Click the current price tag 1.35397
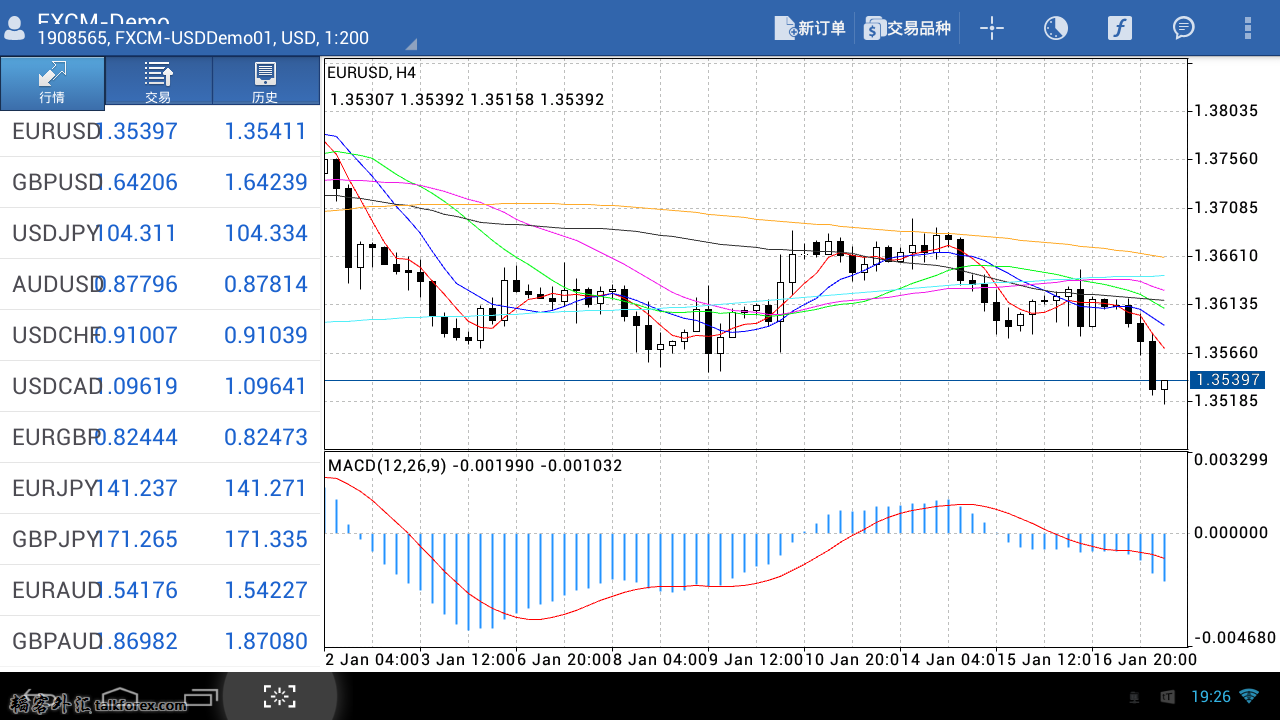This screenshot has width=1280, height=720. [1226, 380]
